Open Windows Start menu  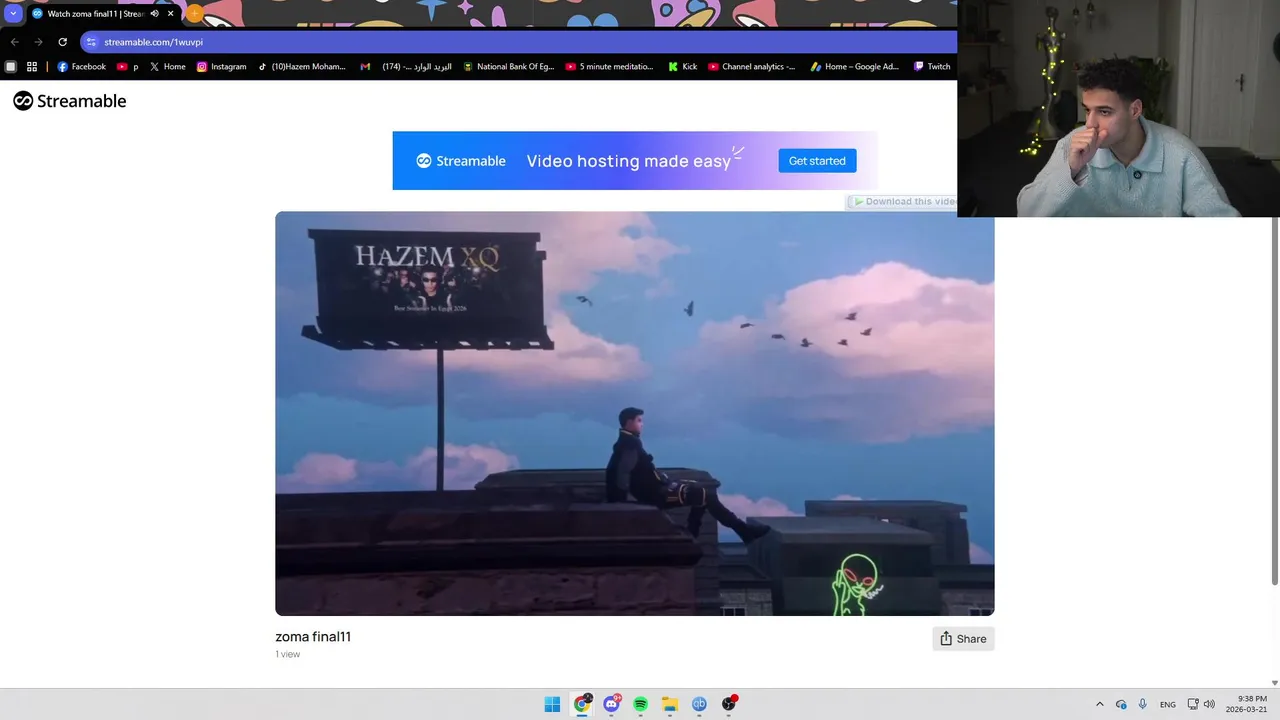pos(552,704)
